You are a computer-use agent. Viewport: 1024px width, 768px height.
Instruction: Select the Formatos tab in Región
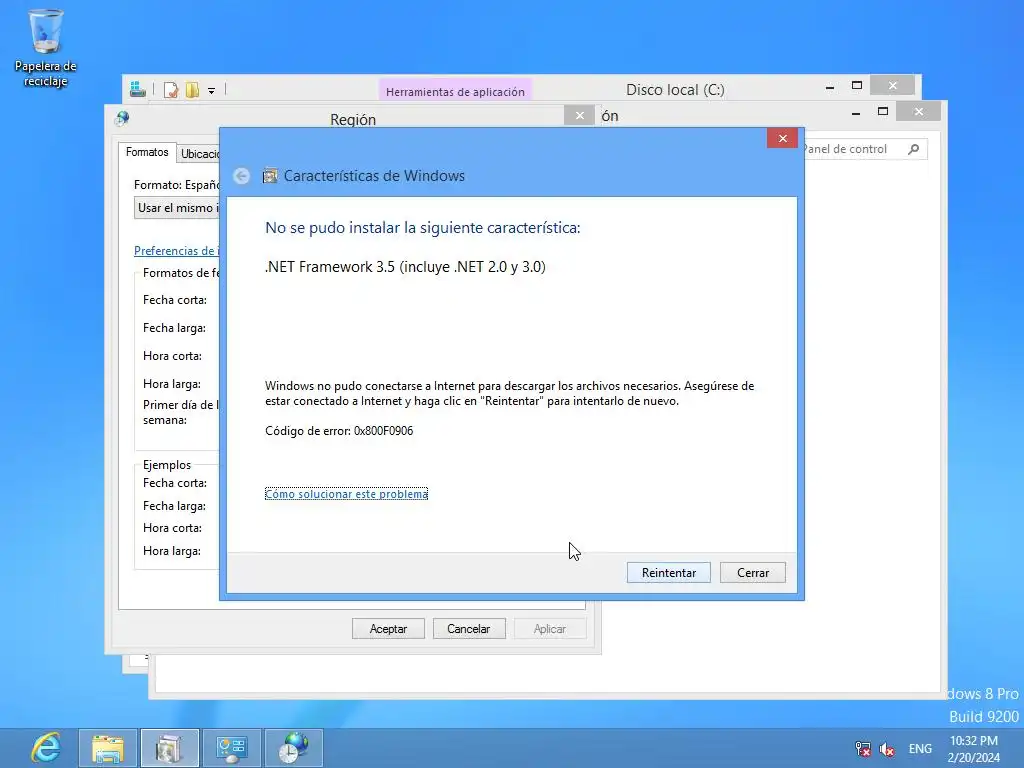click(147, 152)
